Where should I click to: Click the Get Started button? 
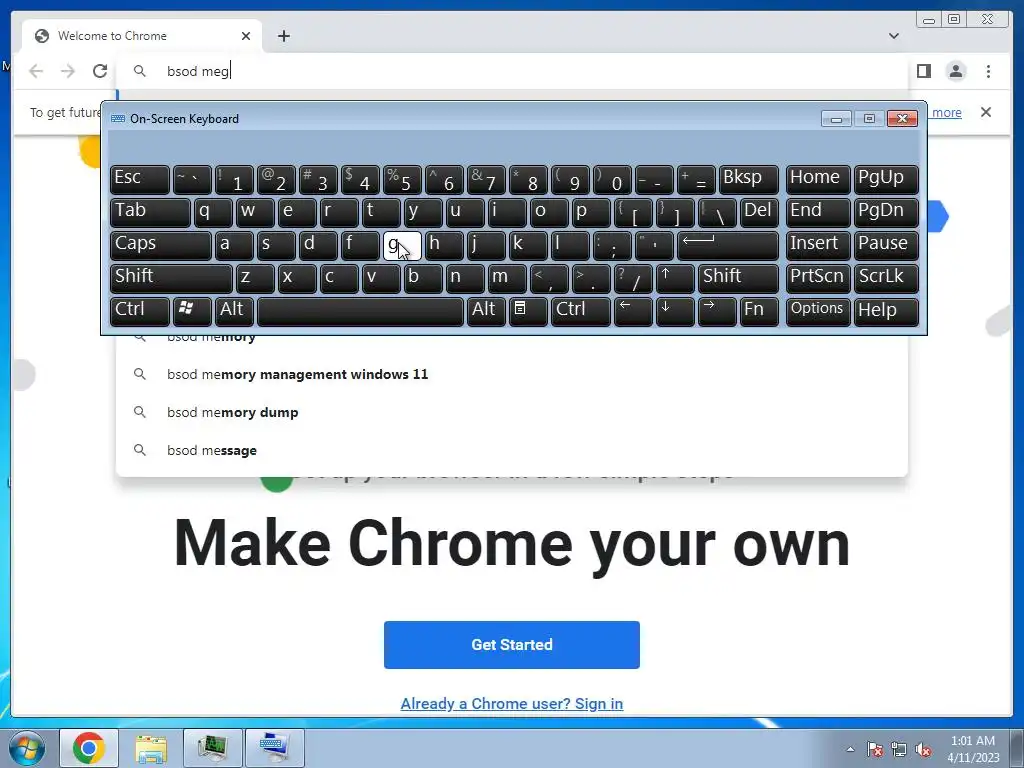(x=512, y=645)
